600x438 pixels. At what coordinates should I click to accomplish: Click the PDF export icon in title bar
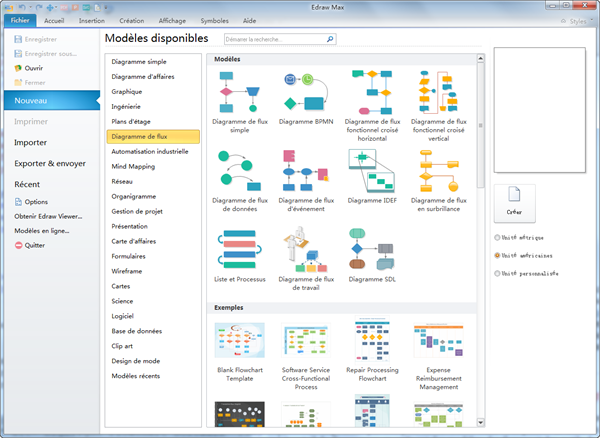click(64, 7)
